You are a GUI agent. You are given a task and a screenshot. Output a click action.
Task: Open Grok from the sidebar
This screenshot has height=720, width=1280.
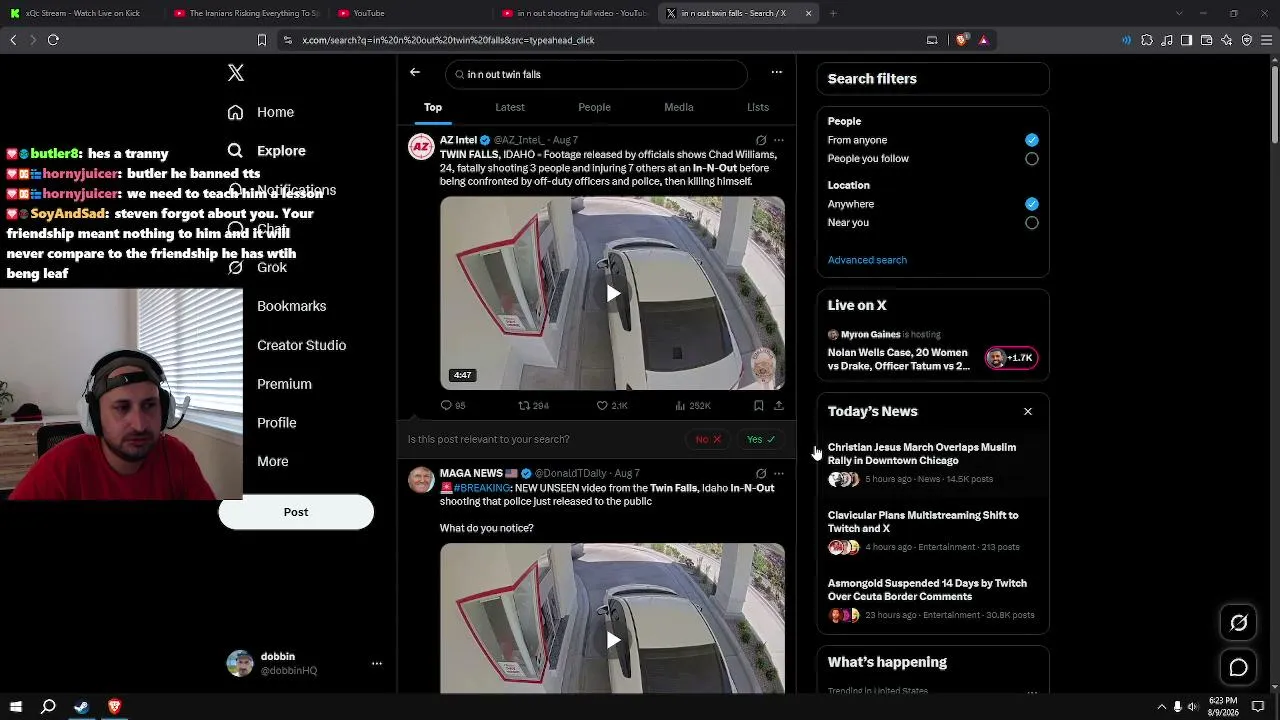(x=257, y=267)
